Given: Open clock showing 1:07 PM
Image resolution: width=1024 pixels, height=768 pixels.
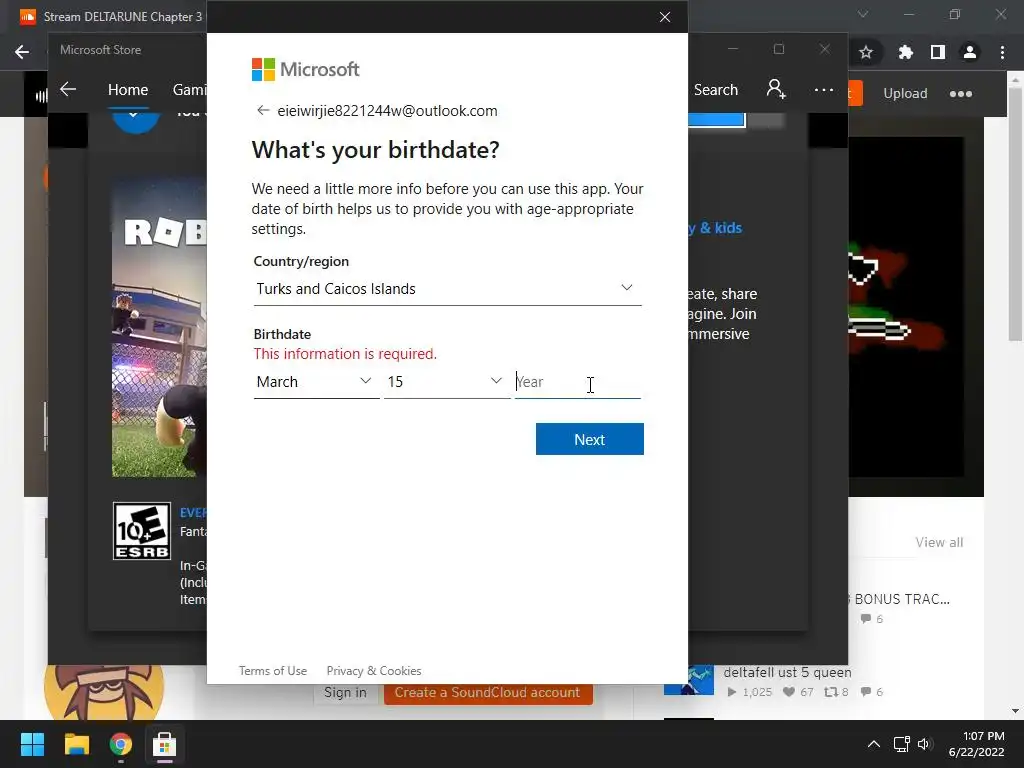Looking at the screenshot, I should (976, 744).
